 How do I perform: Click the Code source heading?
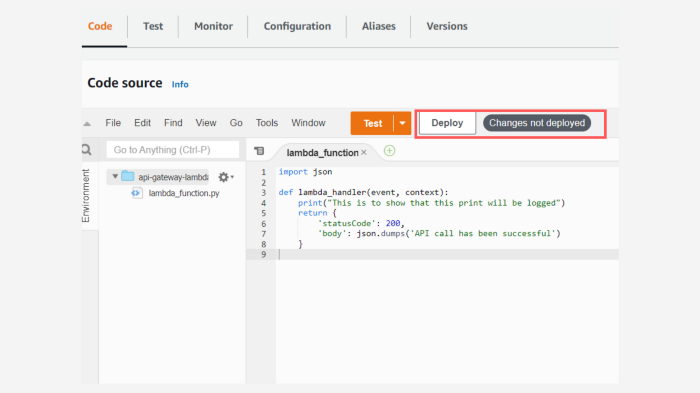125,83
